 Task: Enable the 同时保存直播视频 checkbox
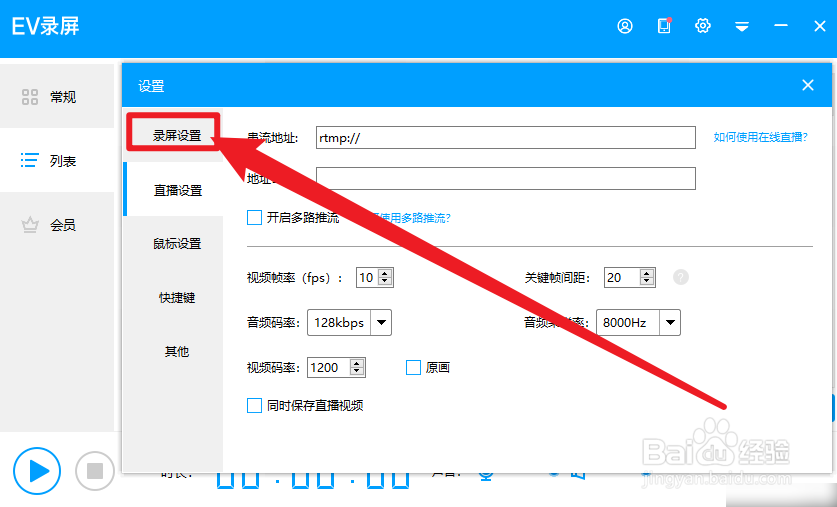(x=254, y=406)
